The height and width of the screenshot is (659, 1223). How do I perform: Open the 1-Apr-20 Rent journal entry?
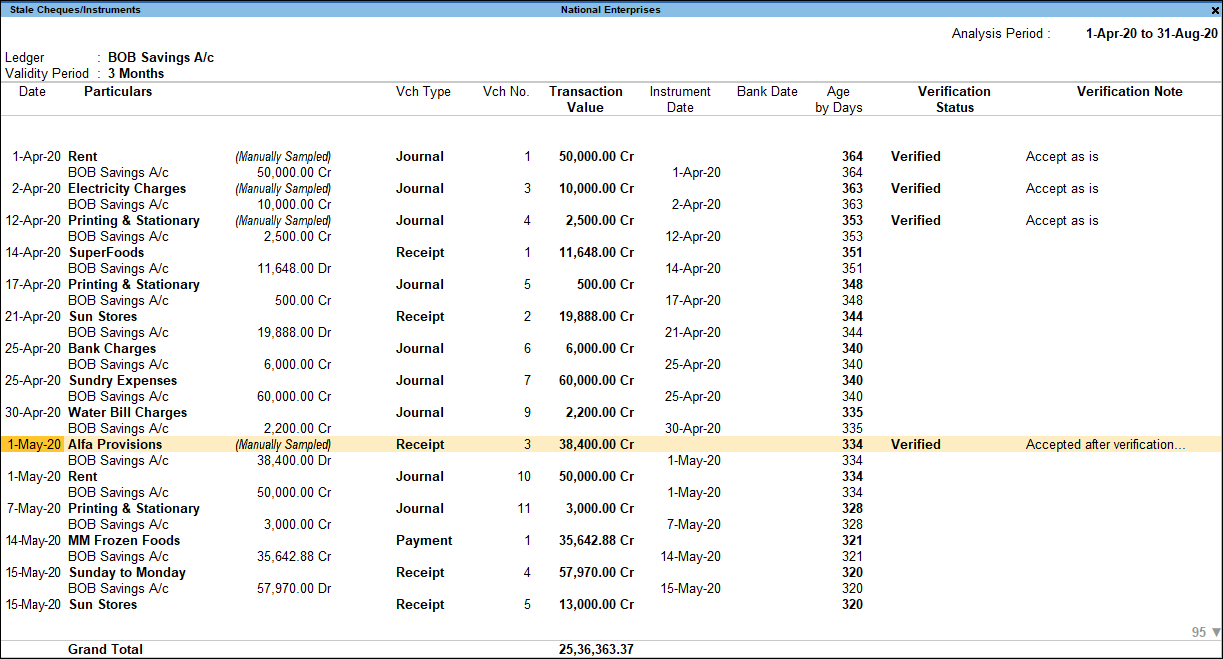coord(611,157)
